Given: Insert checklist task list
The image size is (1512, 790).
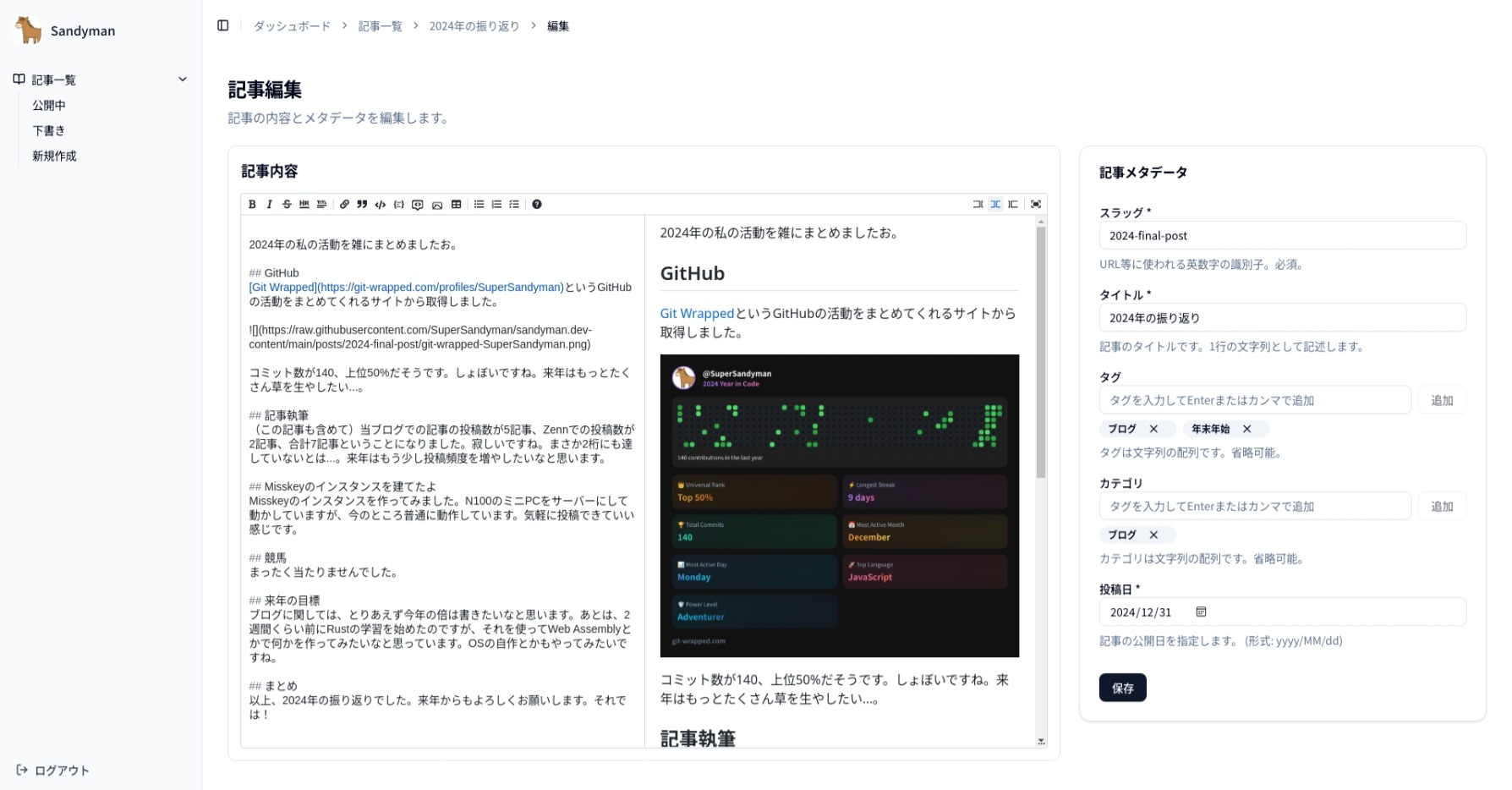Looking at the screenshot, I should [x=514, y=204].
